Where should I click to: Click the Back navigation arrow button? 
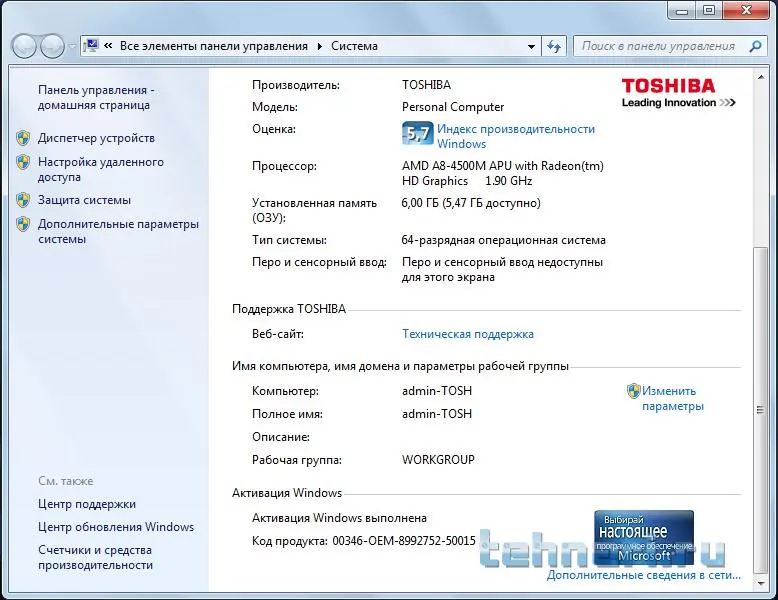point(23,46)
